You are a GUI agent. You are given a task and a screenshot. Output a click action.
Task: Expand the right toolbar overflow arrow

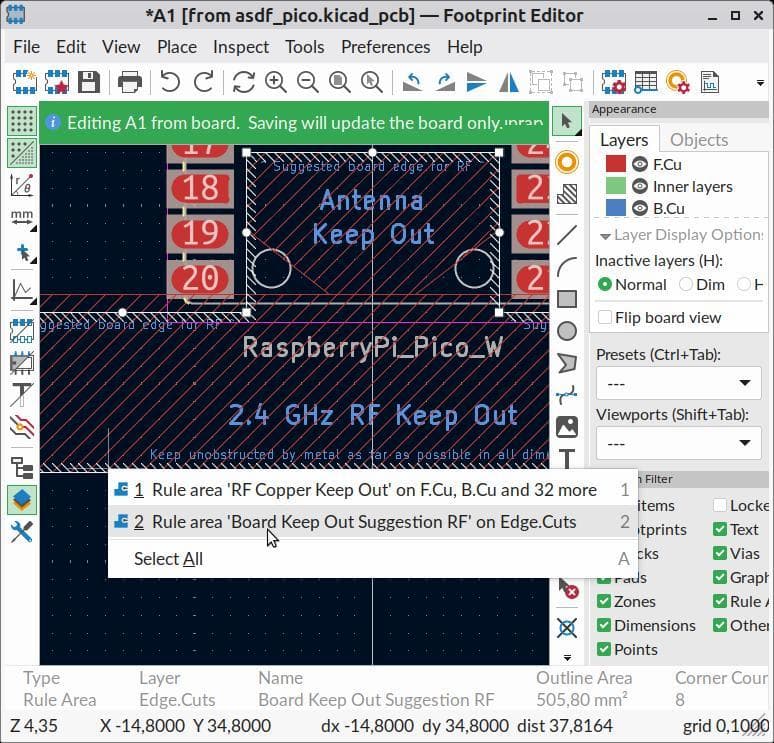(x=567, y=658)
